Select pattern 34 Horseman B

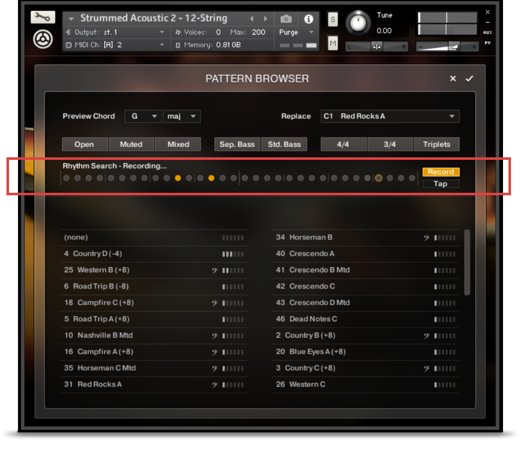[366, 237]
